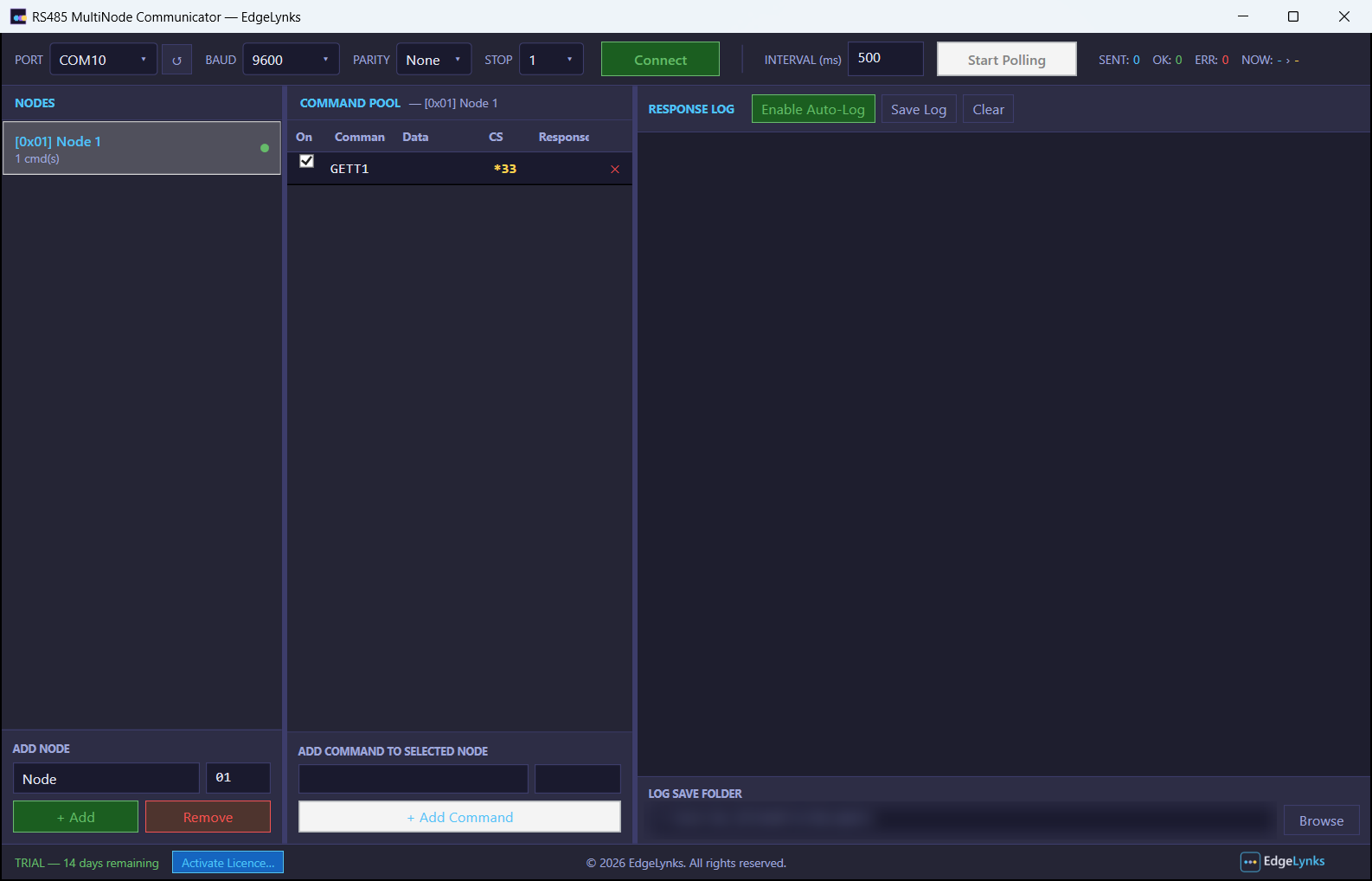Image resolution: width=1372 pixels, height=881 pixels.
Task: Open the PORT dropdown showing COM10
Action: tap(104, 60)
